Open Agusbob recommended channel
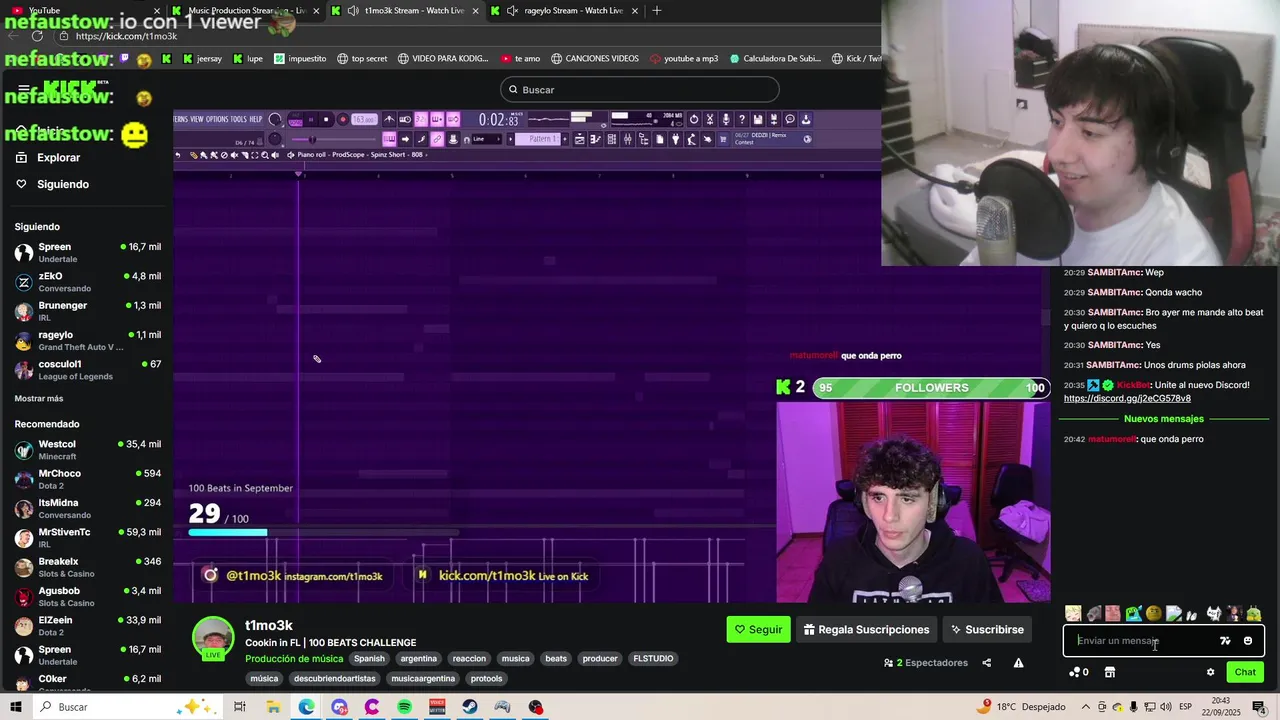Viewport: 1280px width, 720px height. click(x=87, y=597)
